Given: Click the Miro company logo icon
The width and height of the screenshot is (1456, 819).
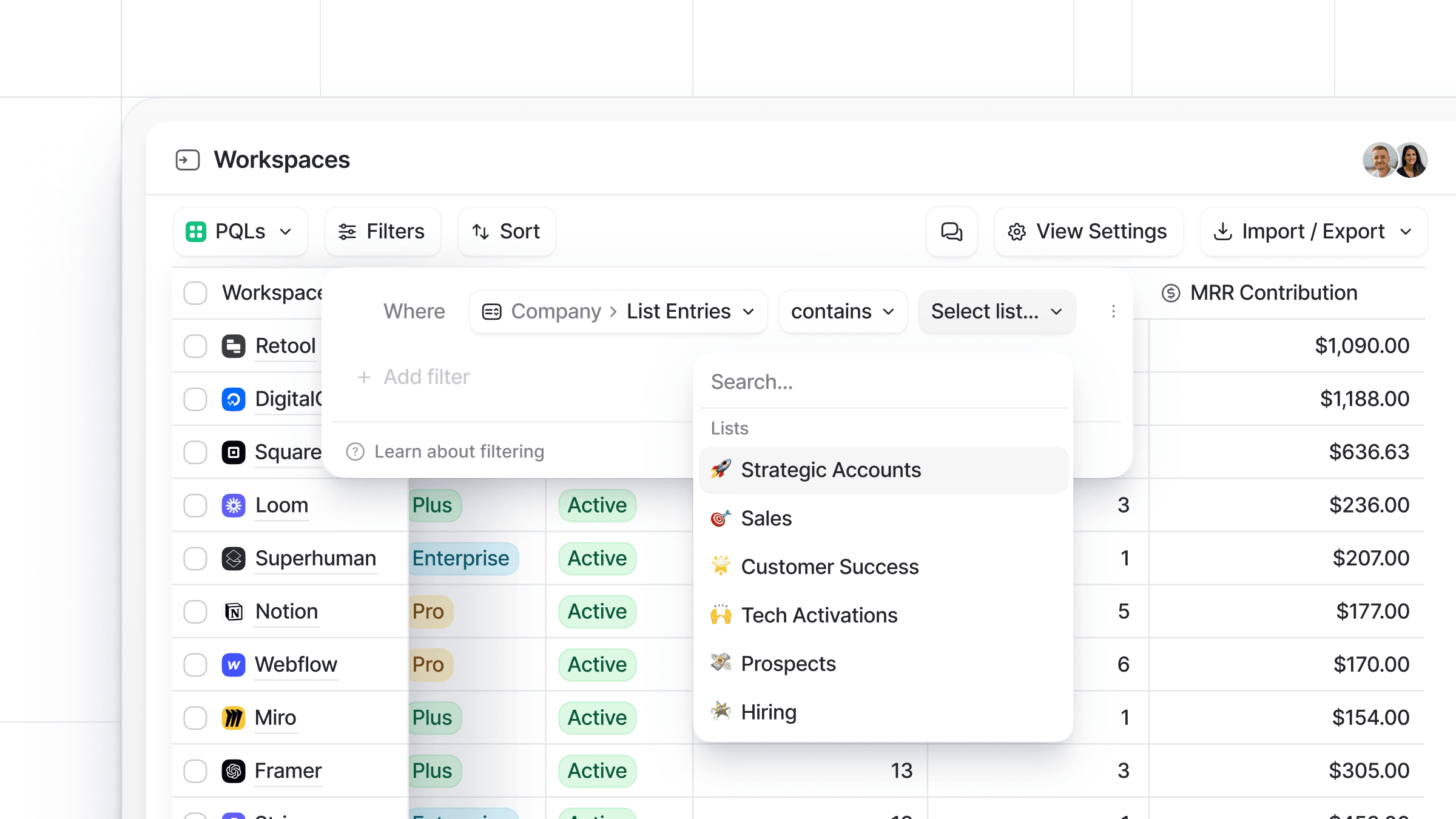Looking at the screenshot, I should pyautogui.click(x=234, y=718).
